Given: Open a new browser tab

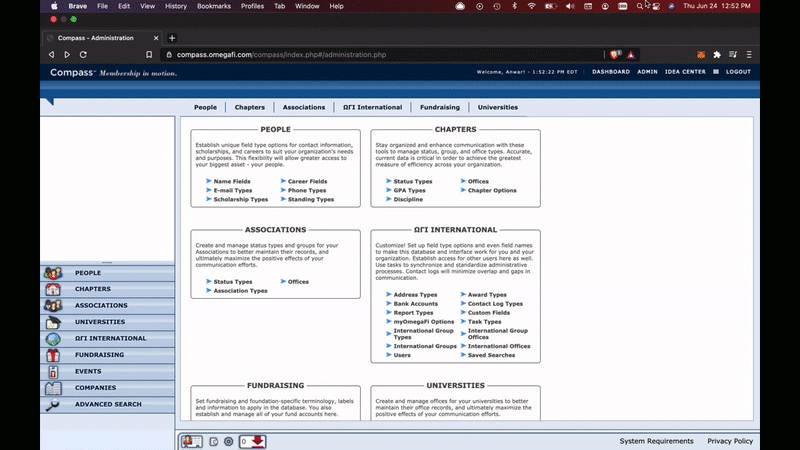Looking at the screenshot, I should [172, 38].
